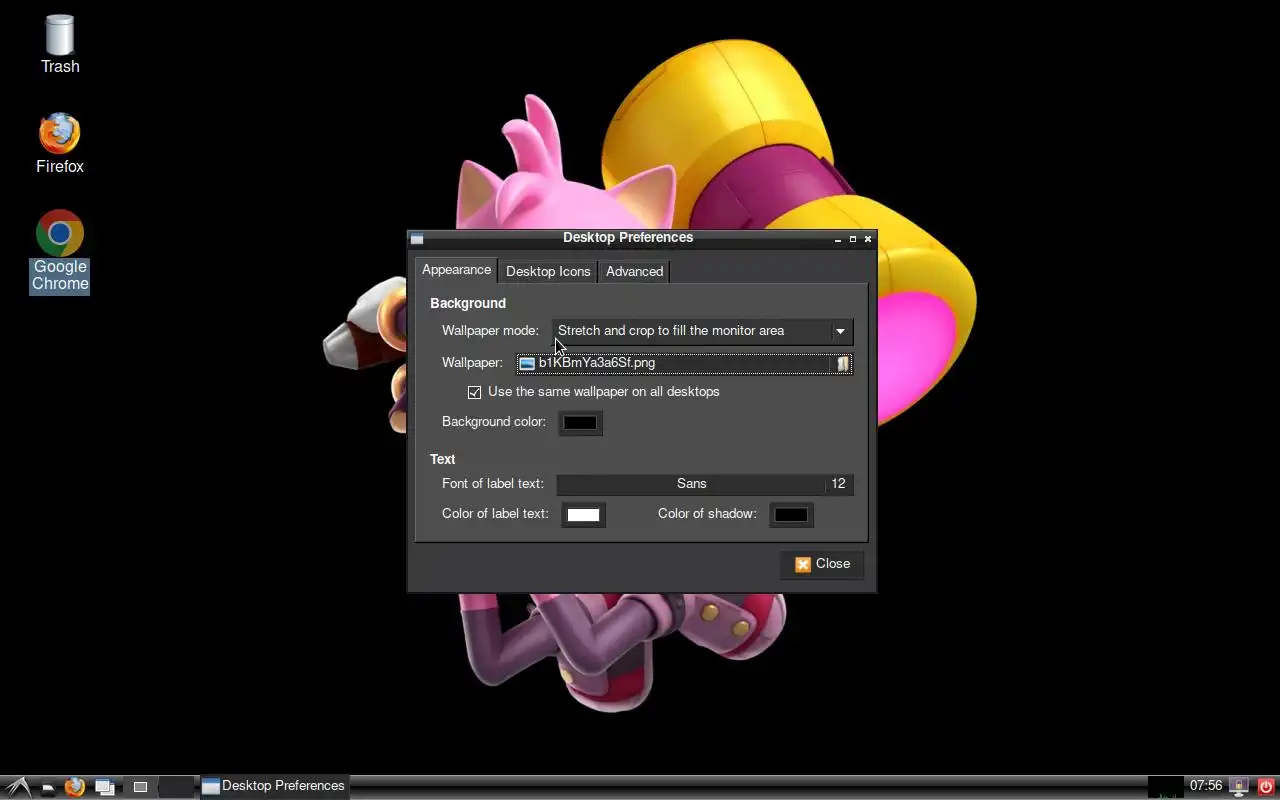
Task: Select the Google Chrome desktop icon
Action: coord(60,250)
